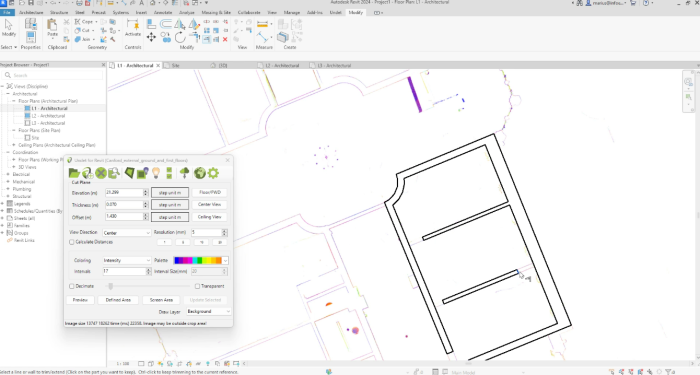
Task: Select L3 - Architectural in Project Browser
Action: [48, 123]
